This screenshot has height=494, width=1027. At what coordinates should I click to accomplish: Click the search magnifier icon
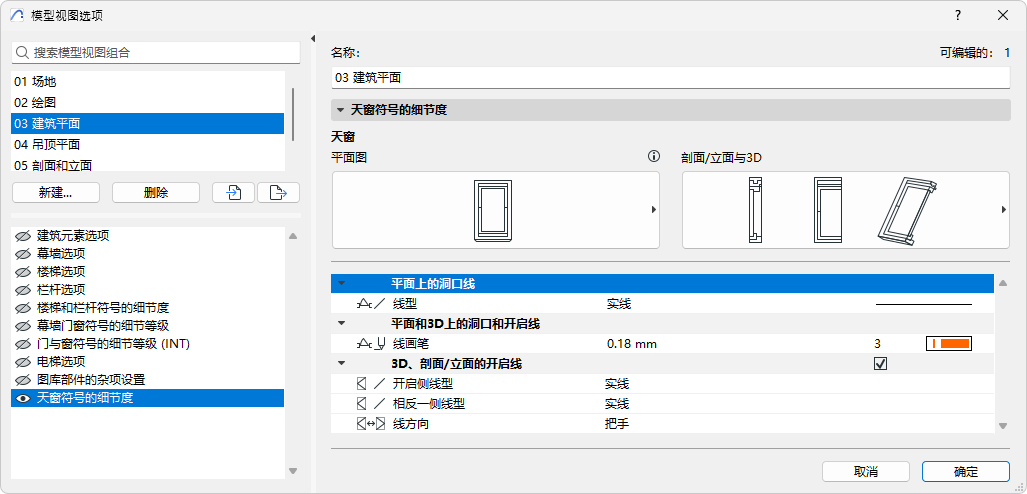click(x=22, y=53)
